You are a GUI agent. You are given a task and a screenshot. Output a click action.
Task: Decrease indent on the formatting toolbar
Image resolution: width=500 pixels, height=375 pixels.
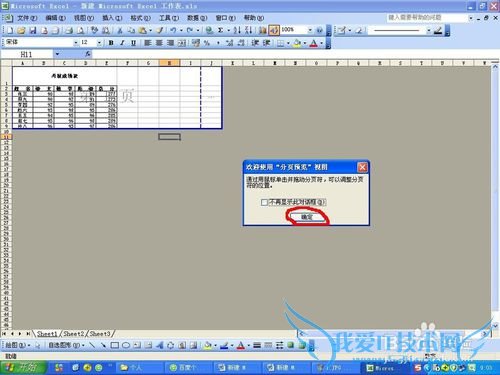(255, 43)
